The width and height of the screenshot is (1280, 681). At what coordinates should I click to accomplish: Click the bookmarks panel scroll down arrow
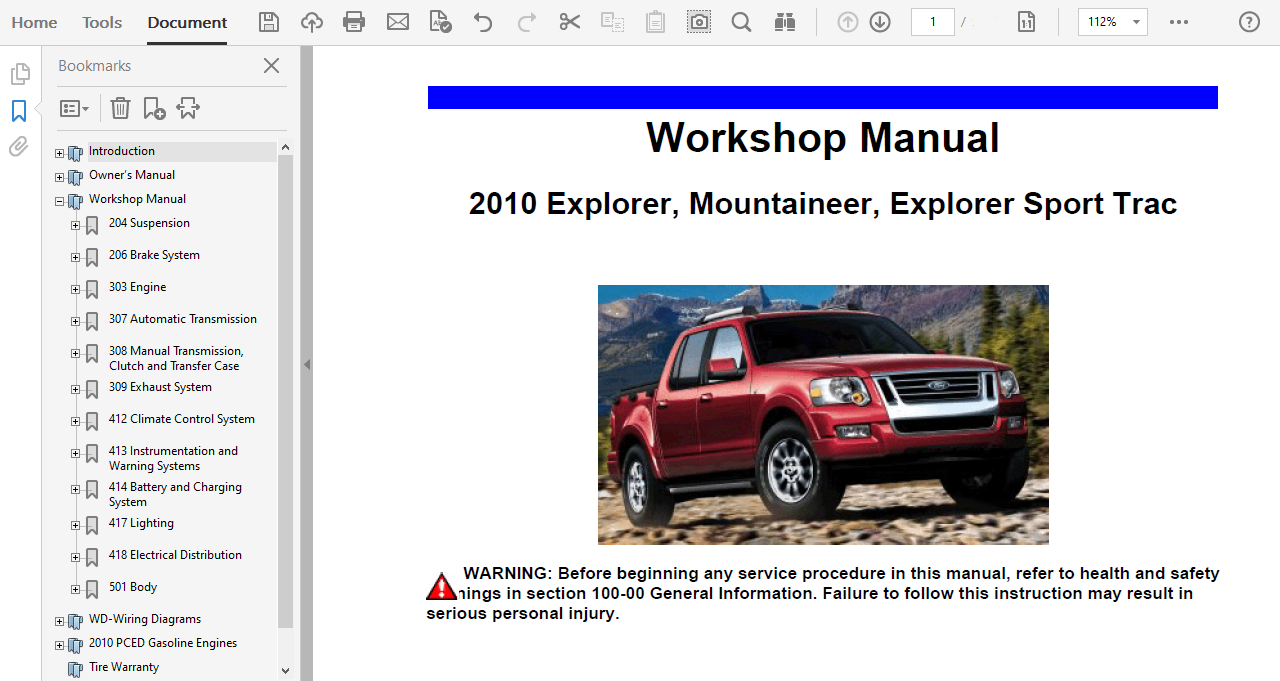pos(285,671)
